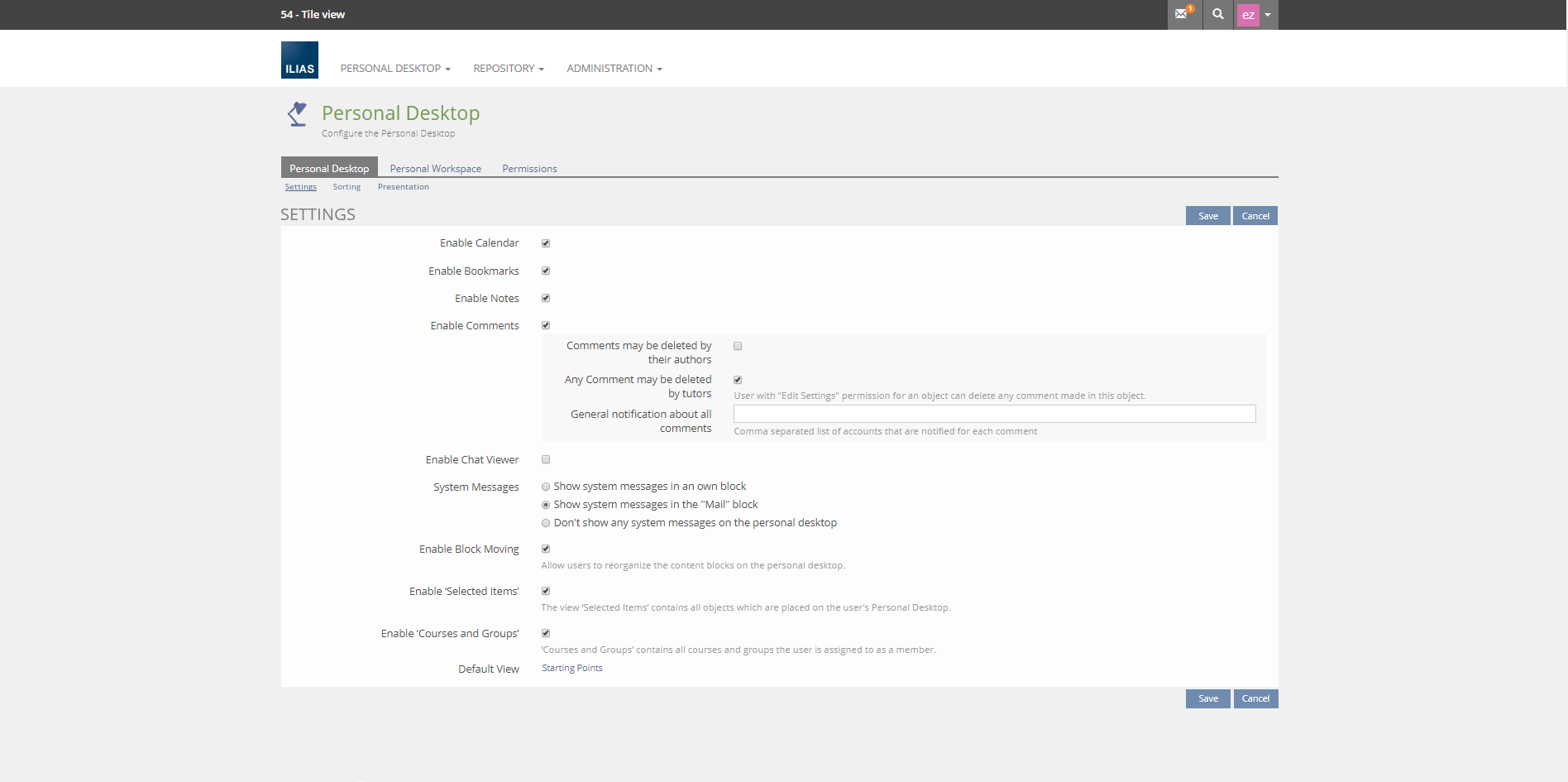Click the Personal Desktop lamp icon
This screenshot has width=1568, height=782.
pyautogui.click(x=297, y=114)
